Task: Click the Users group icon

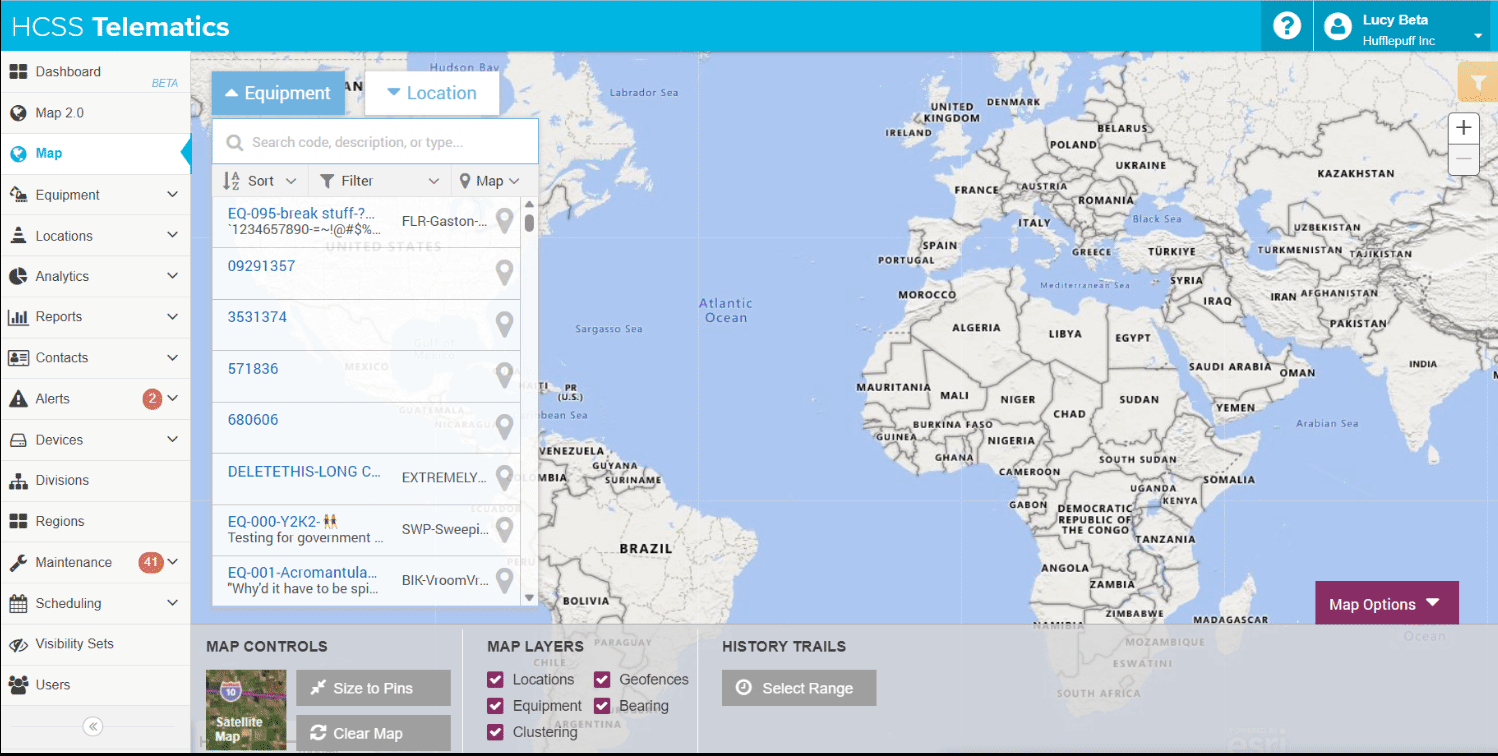Action: click(18, 685)
